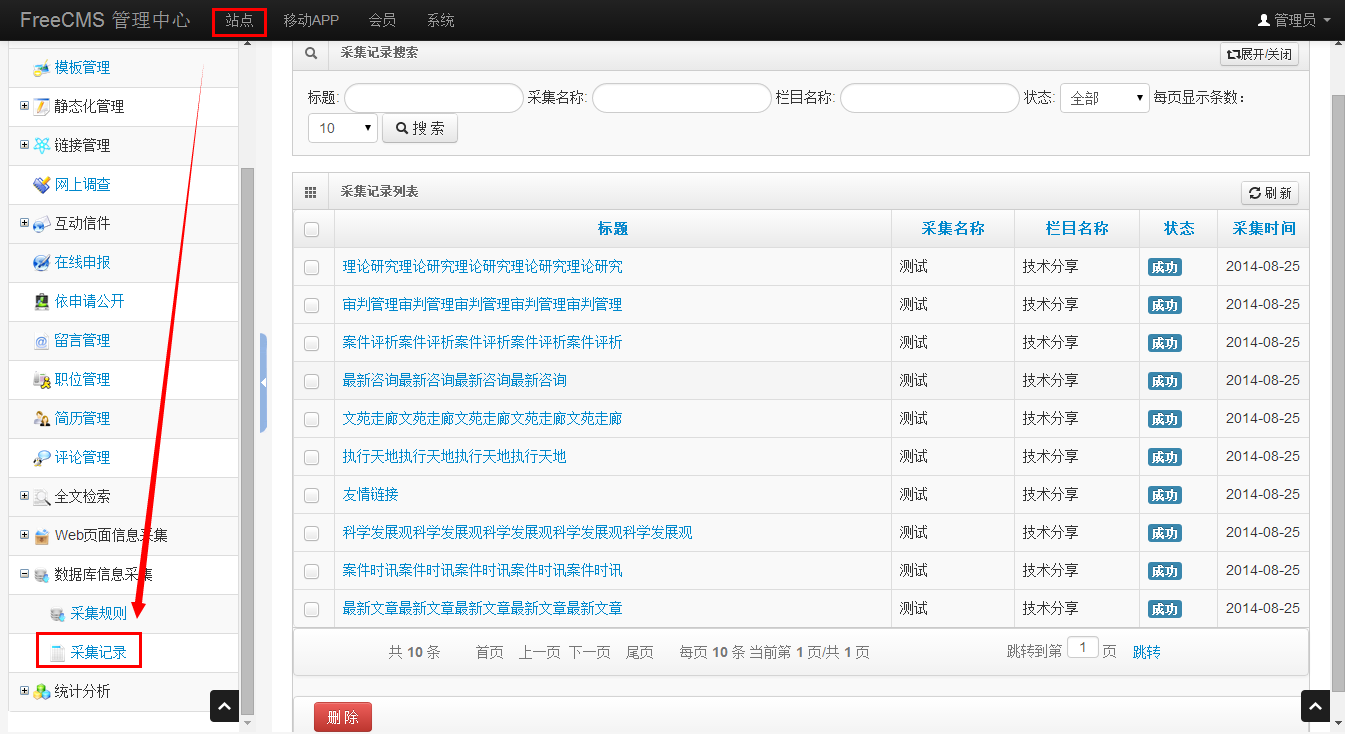Check the row 执行天地执行天地 checkbox

point(312,457)
